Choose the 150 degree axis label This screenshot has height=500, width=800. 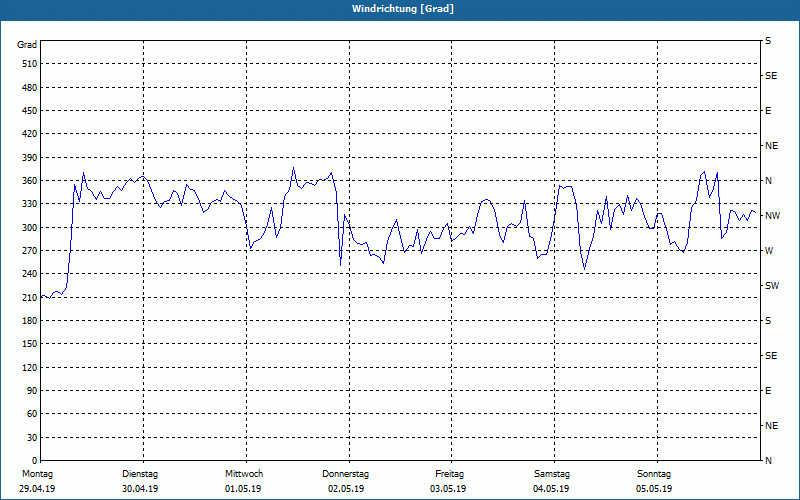[x=30, y=343]
